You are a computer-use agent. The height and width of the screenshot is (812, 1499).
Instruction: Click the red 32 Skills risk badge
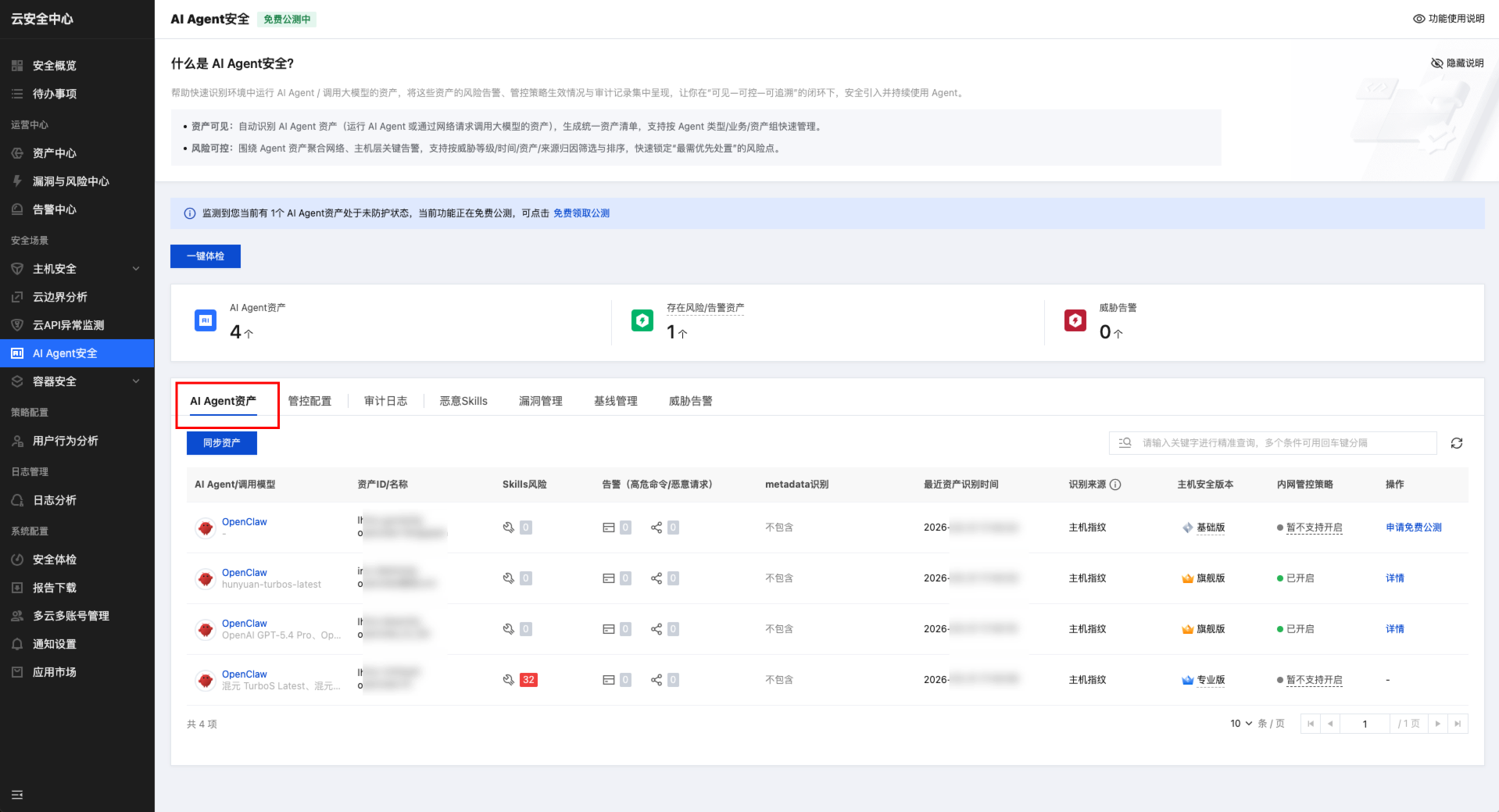528,680
